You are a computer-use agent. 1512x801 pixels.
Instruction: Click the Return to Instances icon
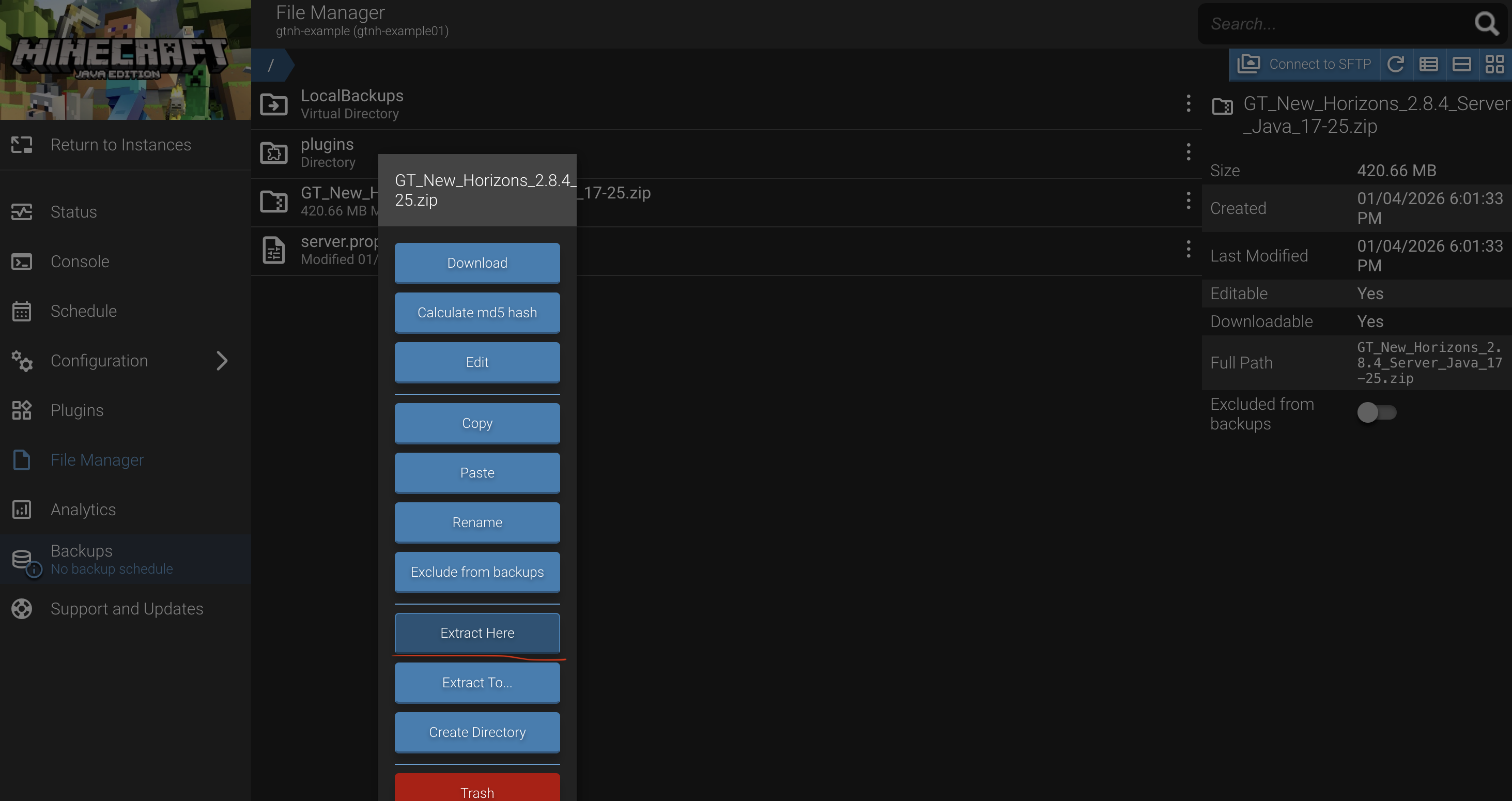click(22, 144)
